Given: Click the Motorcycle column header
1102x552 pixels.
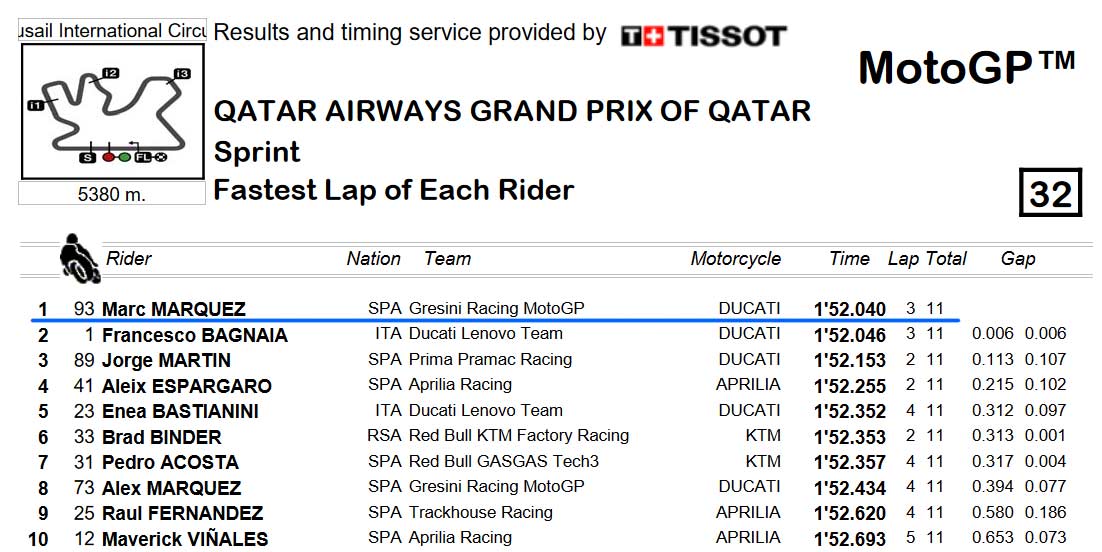Looking at the screenshot, I should [x=735, y=259].
